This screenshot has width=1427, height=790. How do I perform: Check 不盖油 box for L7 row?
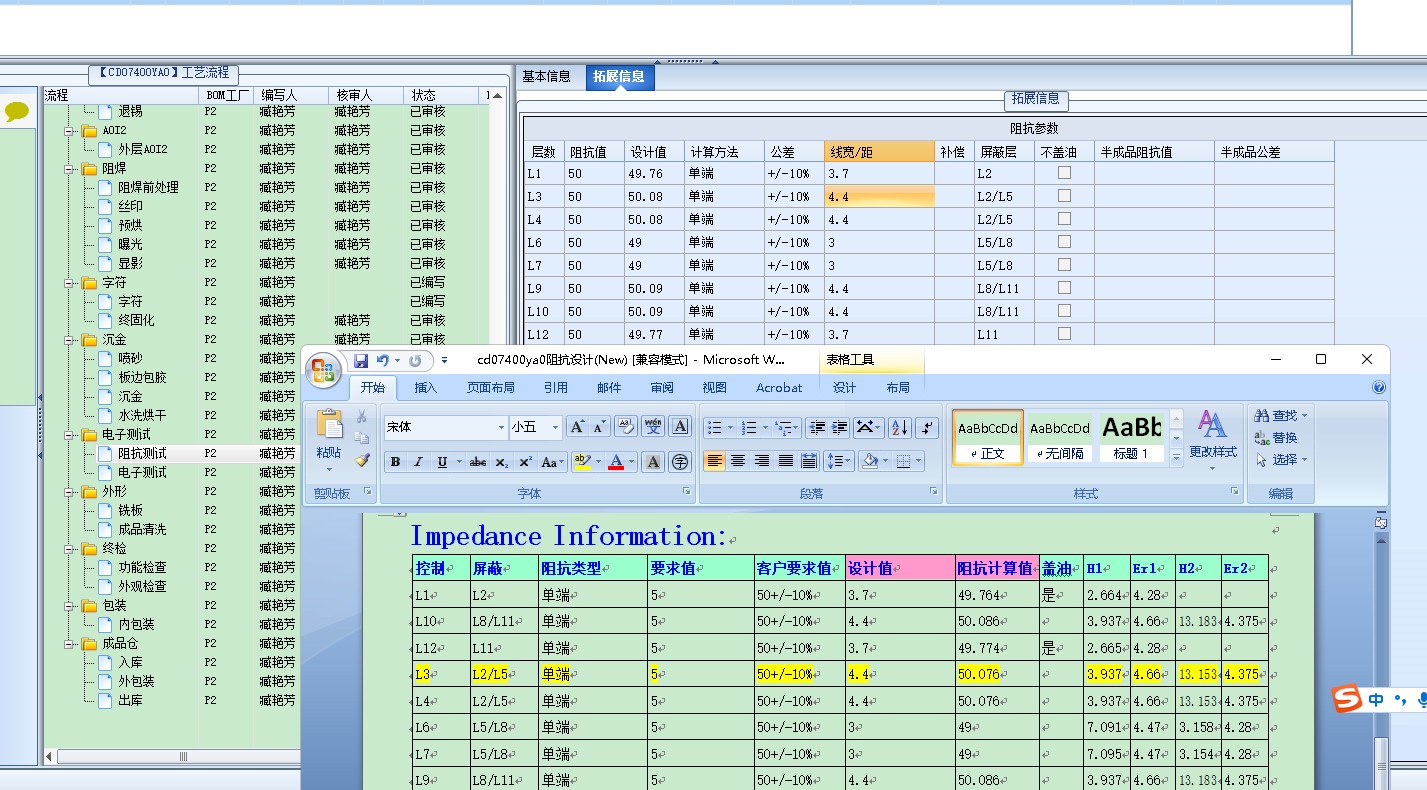pos(1064,265)
